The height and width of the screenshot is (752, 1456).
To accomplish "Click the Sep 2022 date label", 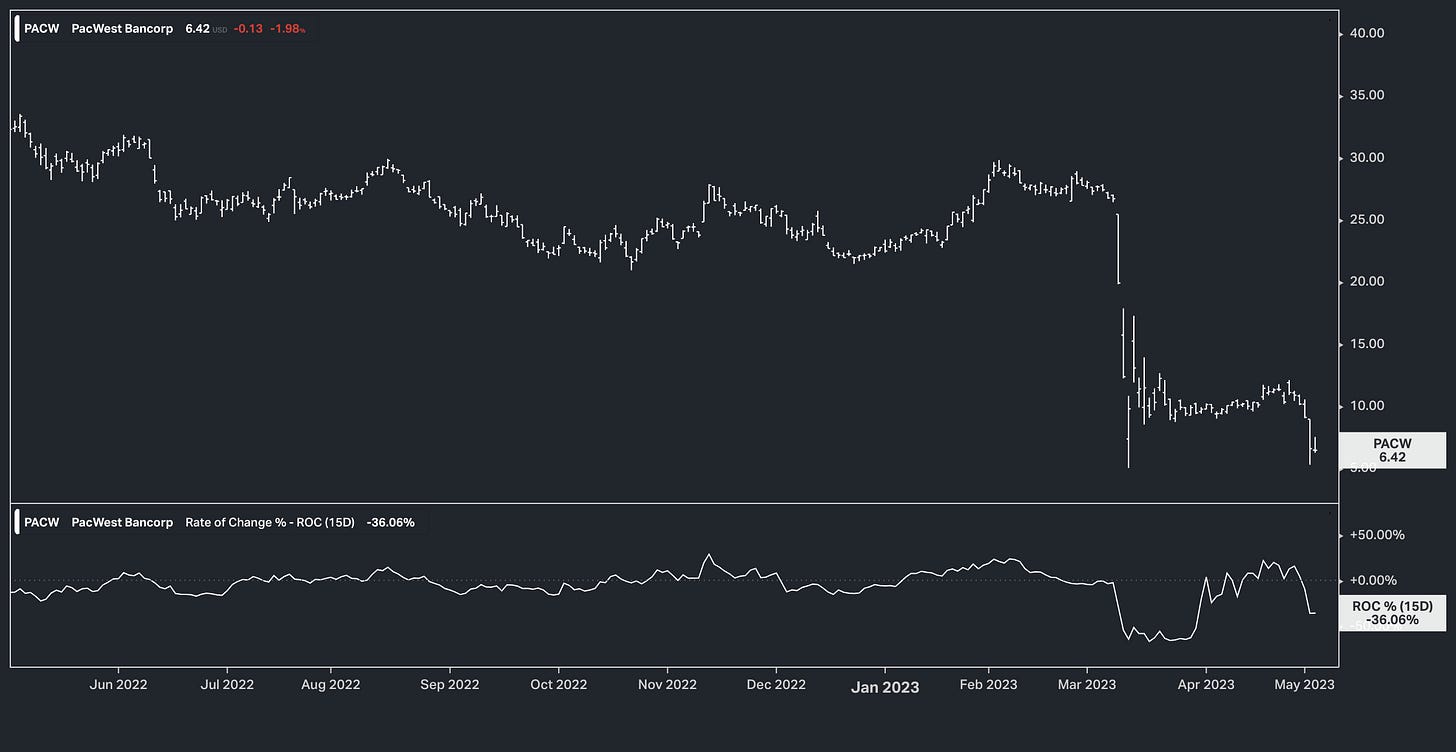I will pyautogui.click(x=450, y=684).
